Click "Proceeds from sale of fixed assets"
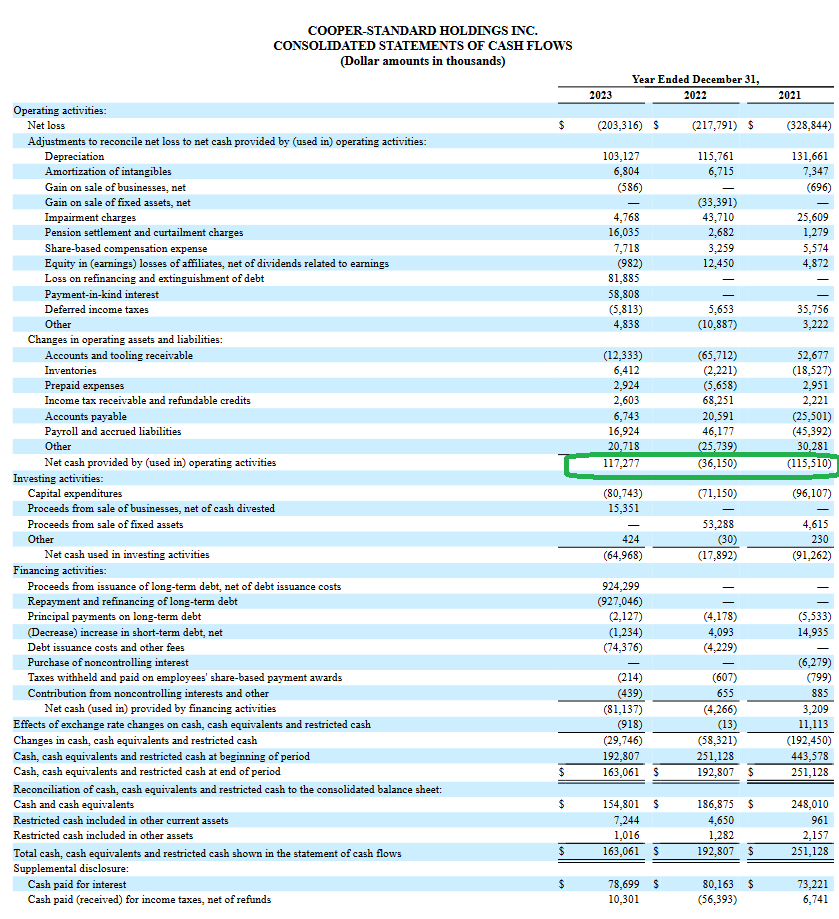 (x=105, y=525)
